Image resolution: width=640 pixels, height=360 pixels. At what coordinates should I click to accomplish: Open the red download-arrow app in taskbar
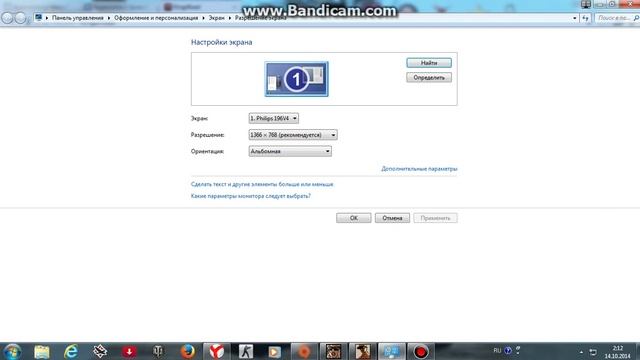[x=129, y=351]
